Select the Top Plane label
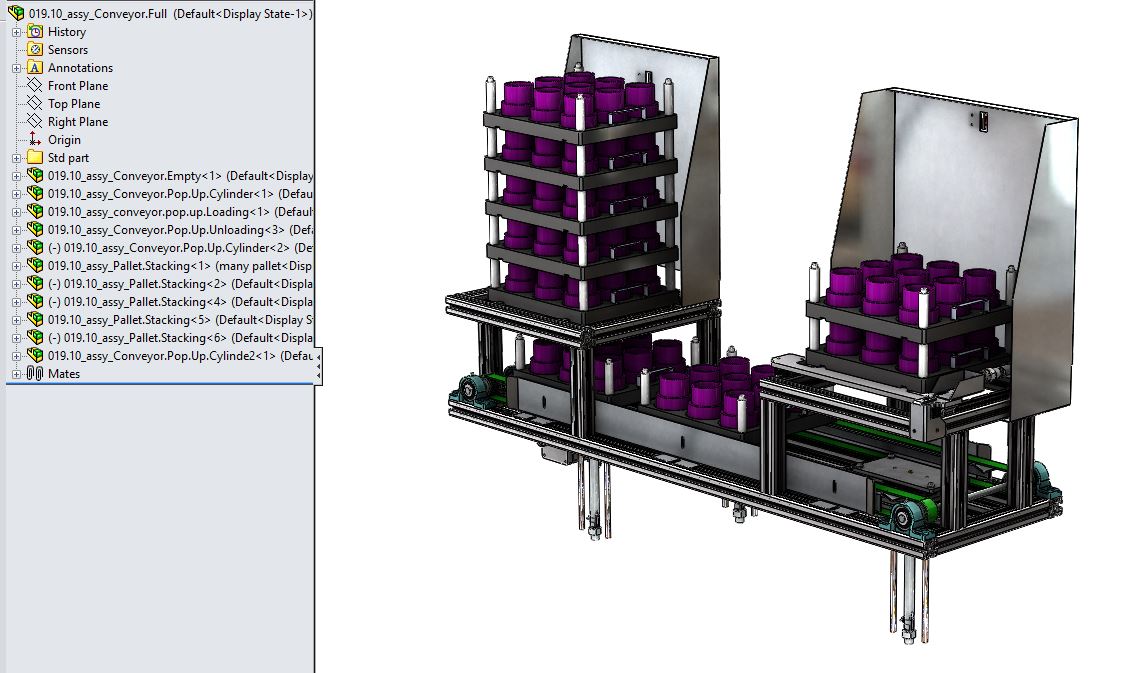The height and width of the screenshot is (673, 1130). (x=74, y=104)
